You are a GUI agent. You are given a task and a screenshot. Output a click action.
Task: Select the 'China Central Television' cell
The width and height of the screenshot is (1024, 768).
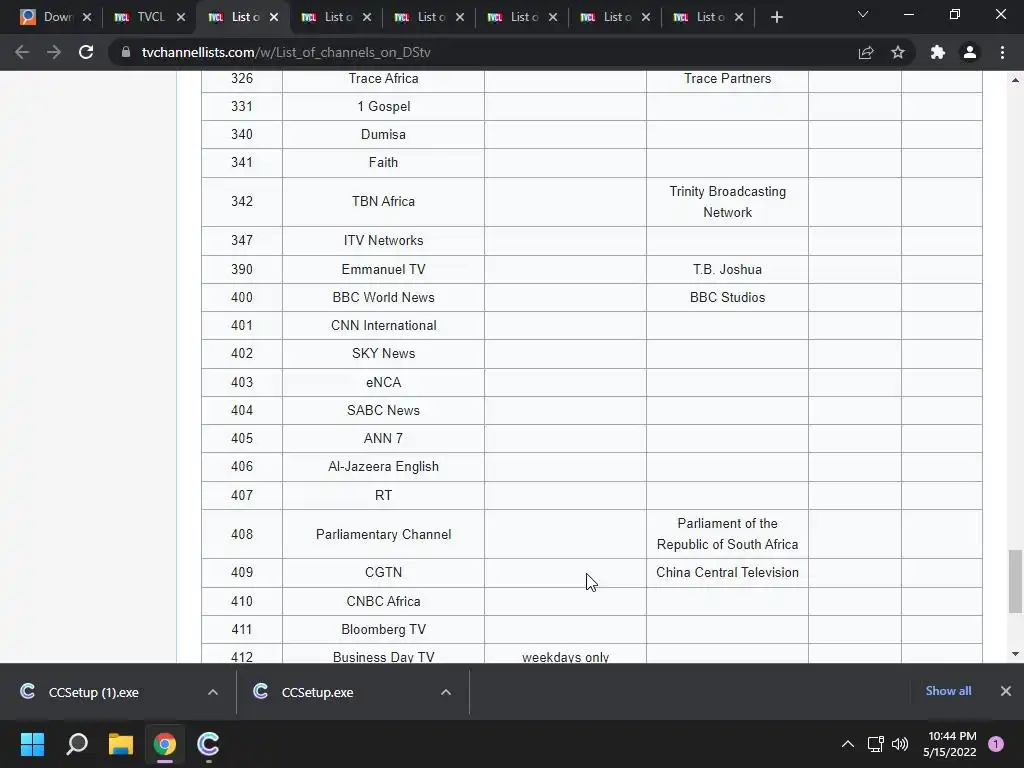click(x=728, y=572)
